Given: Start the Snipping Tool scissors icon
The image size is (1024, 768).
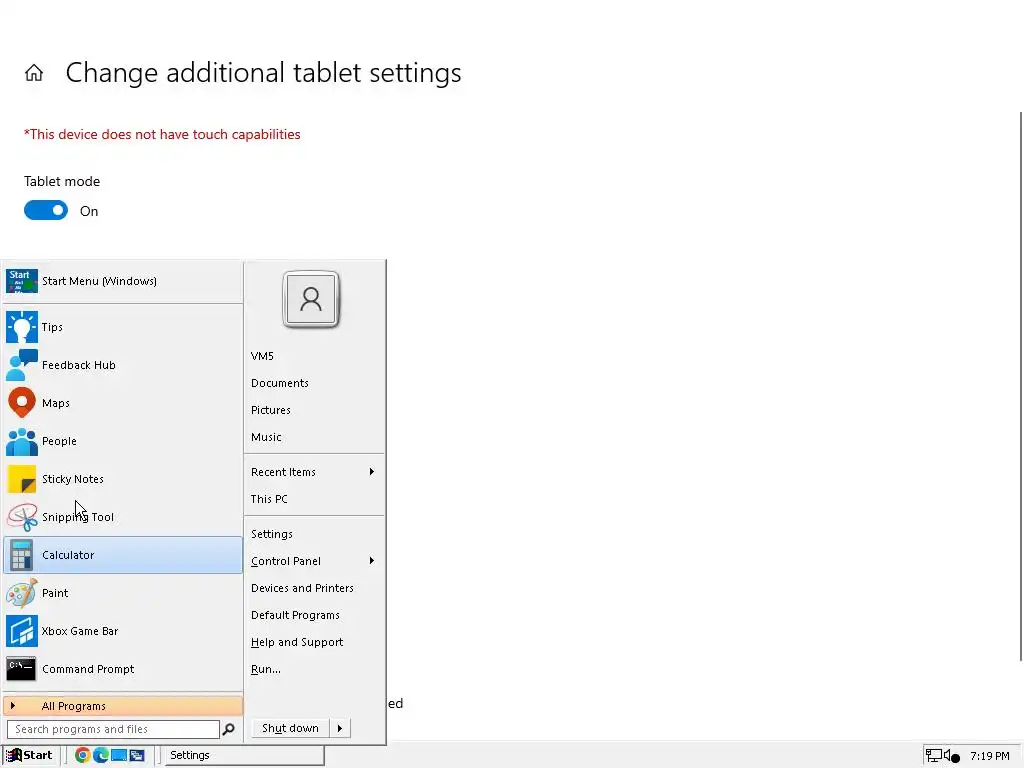Looking at the screenshot, I should (x=22, y=517).
